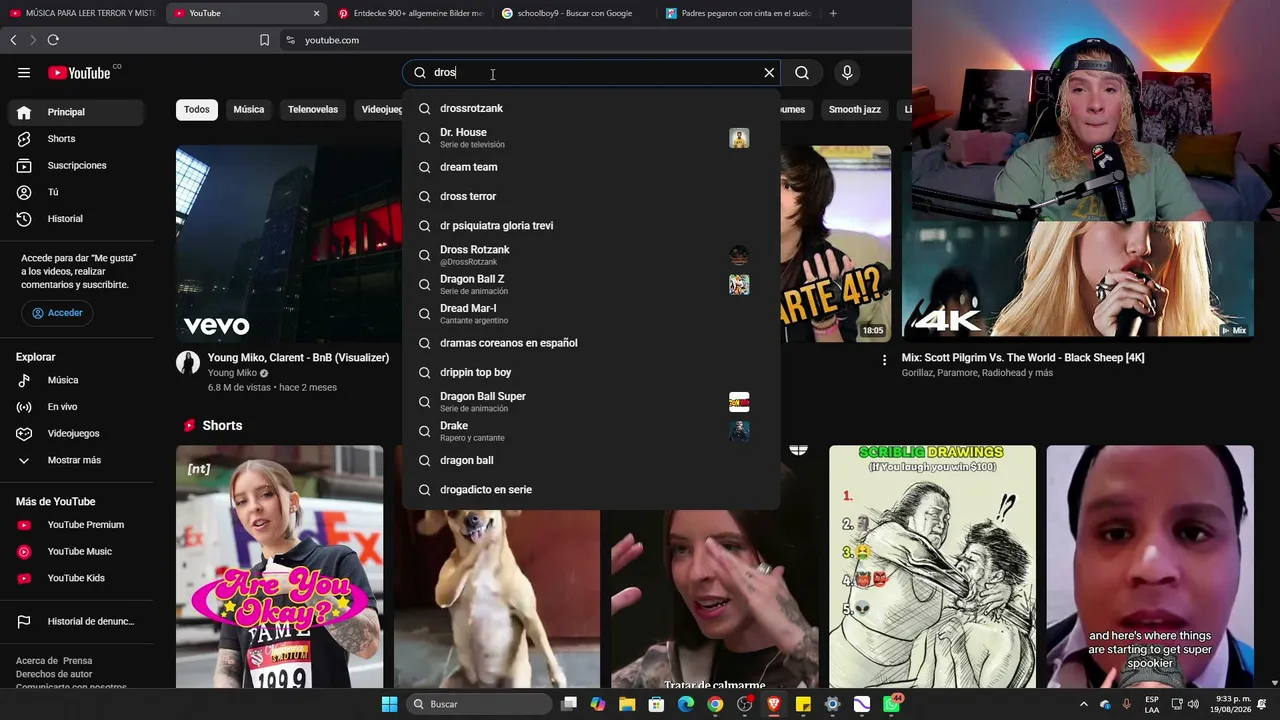
Task: Pick the 'Dragon Ball Super' suggestion
Action: pyautogui.click(x=590, y=401)
